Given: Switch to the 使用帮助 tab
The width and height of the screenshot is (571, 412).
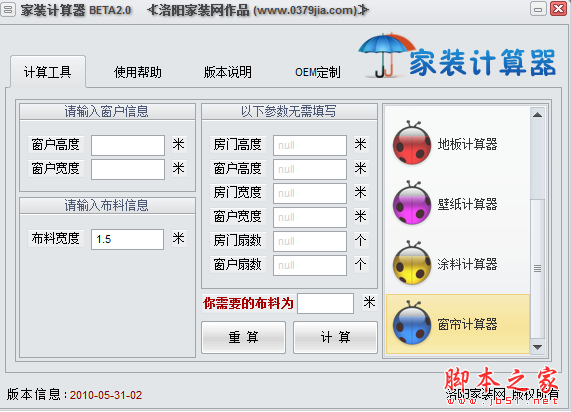Looking at the screenshot, I should click(x=137, y=72).
